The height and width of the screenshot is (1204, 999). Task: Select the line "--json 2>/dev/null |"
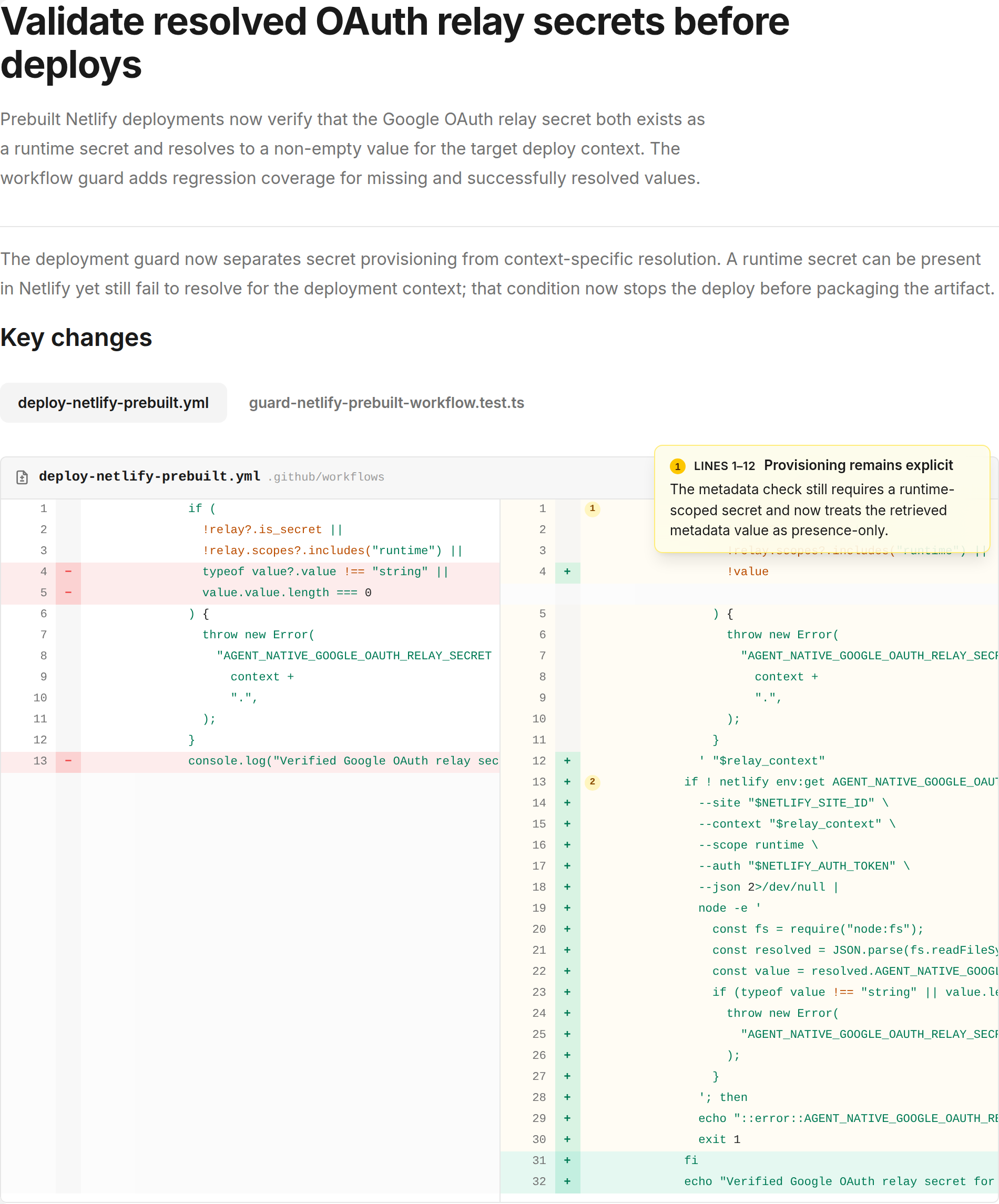pyautogui.click(x=750, y=887)
